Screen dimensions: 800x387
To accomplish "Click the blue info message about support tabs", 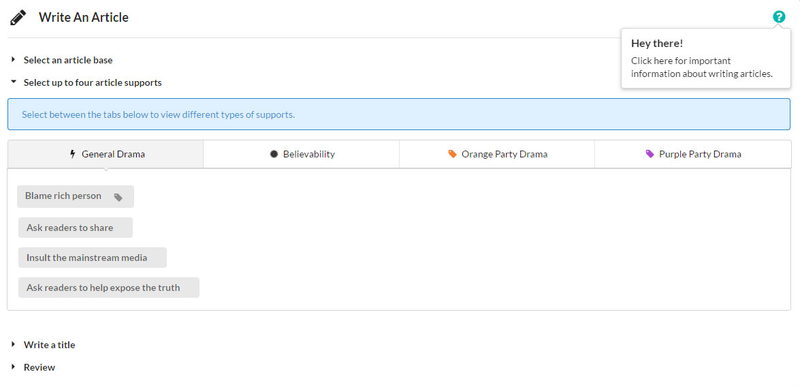I will (x=399, y=114).
